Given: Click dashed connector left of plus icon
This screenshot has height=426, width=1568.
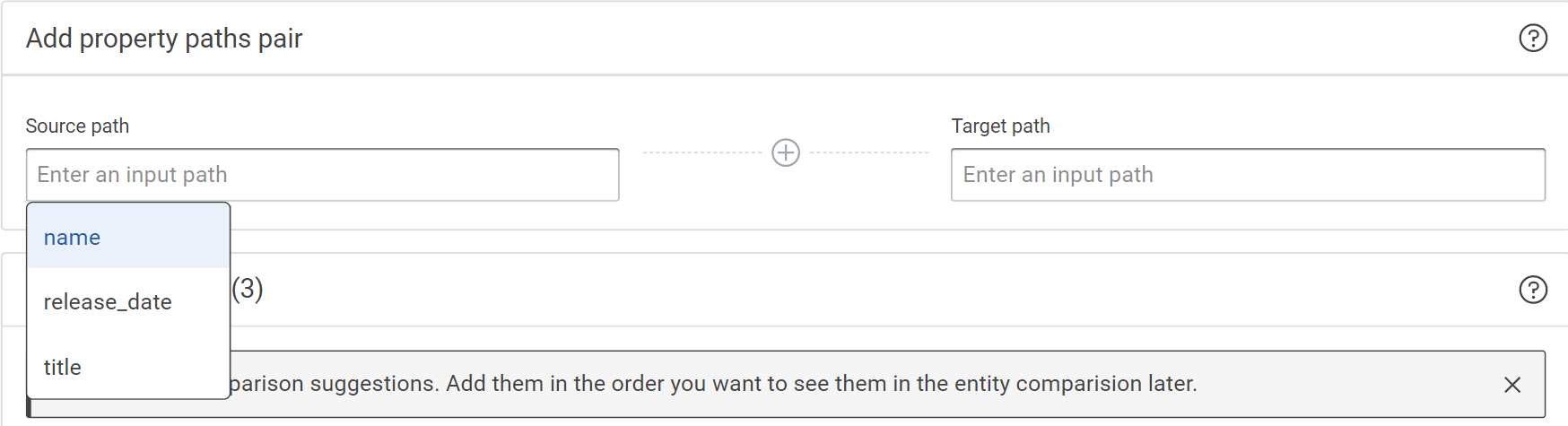Looking at the screenshot, I should [x=701, y=152].
